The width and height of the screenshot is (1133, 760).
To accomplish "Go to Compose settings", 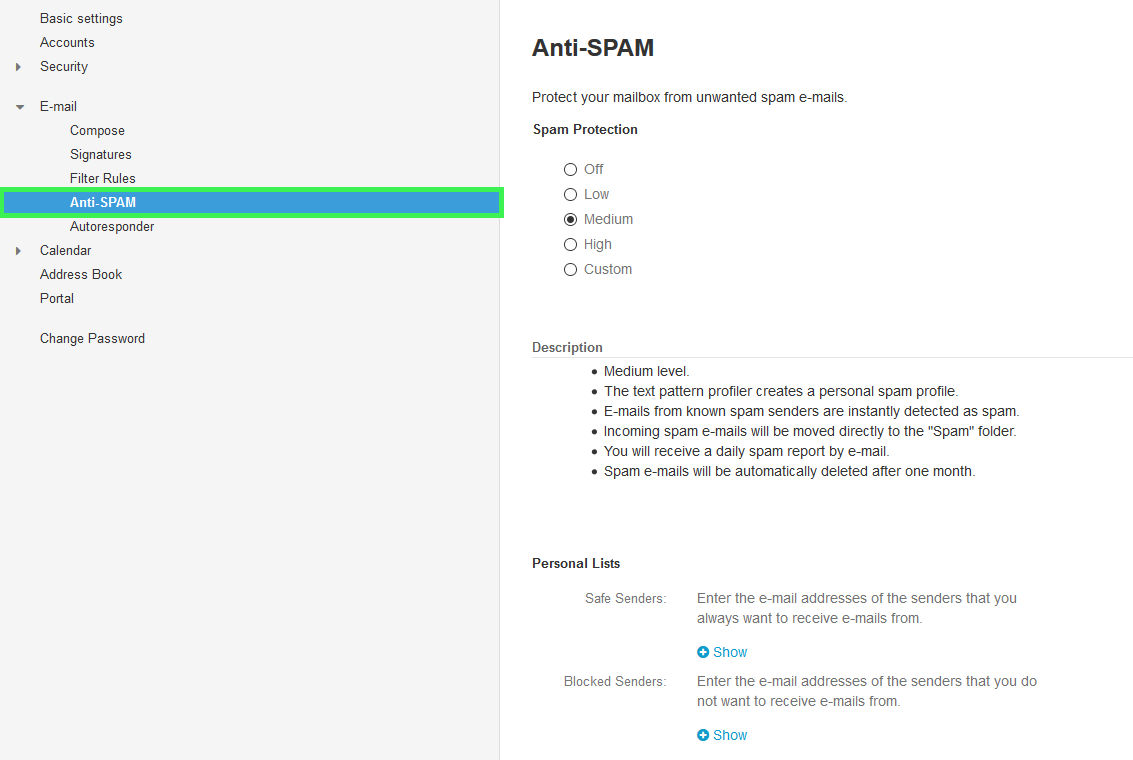I will [x=98, y=131].
